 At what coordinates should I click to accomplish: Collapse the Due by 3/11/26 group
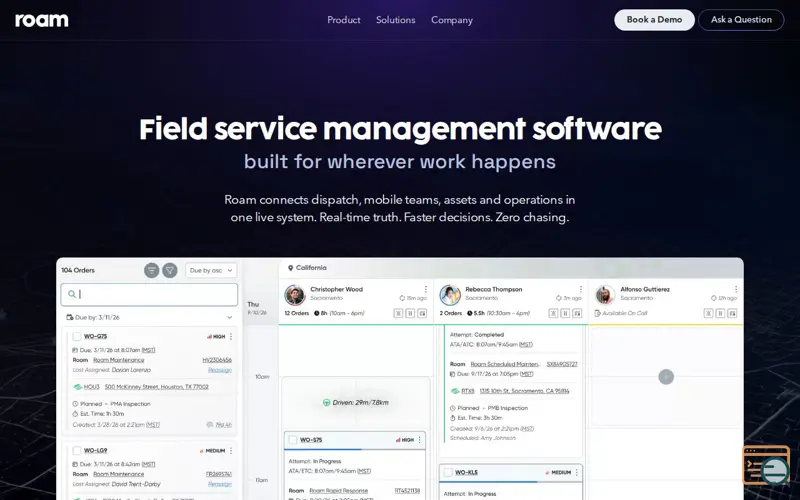230,317
